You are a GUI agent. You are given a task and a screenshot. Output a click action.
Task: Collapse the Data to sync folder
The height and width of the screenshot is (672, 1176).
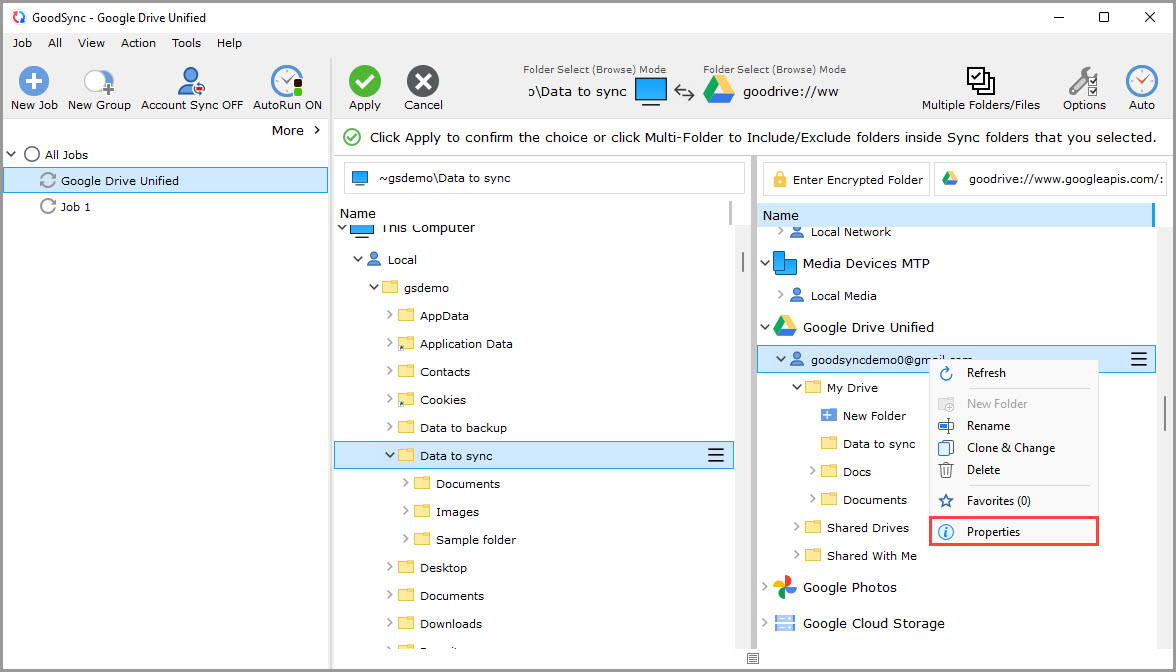(x=389, y=455)
